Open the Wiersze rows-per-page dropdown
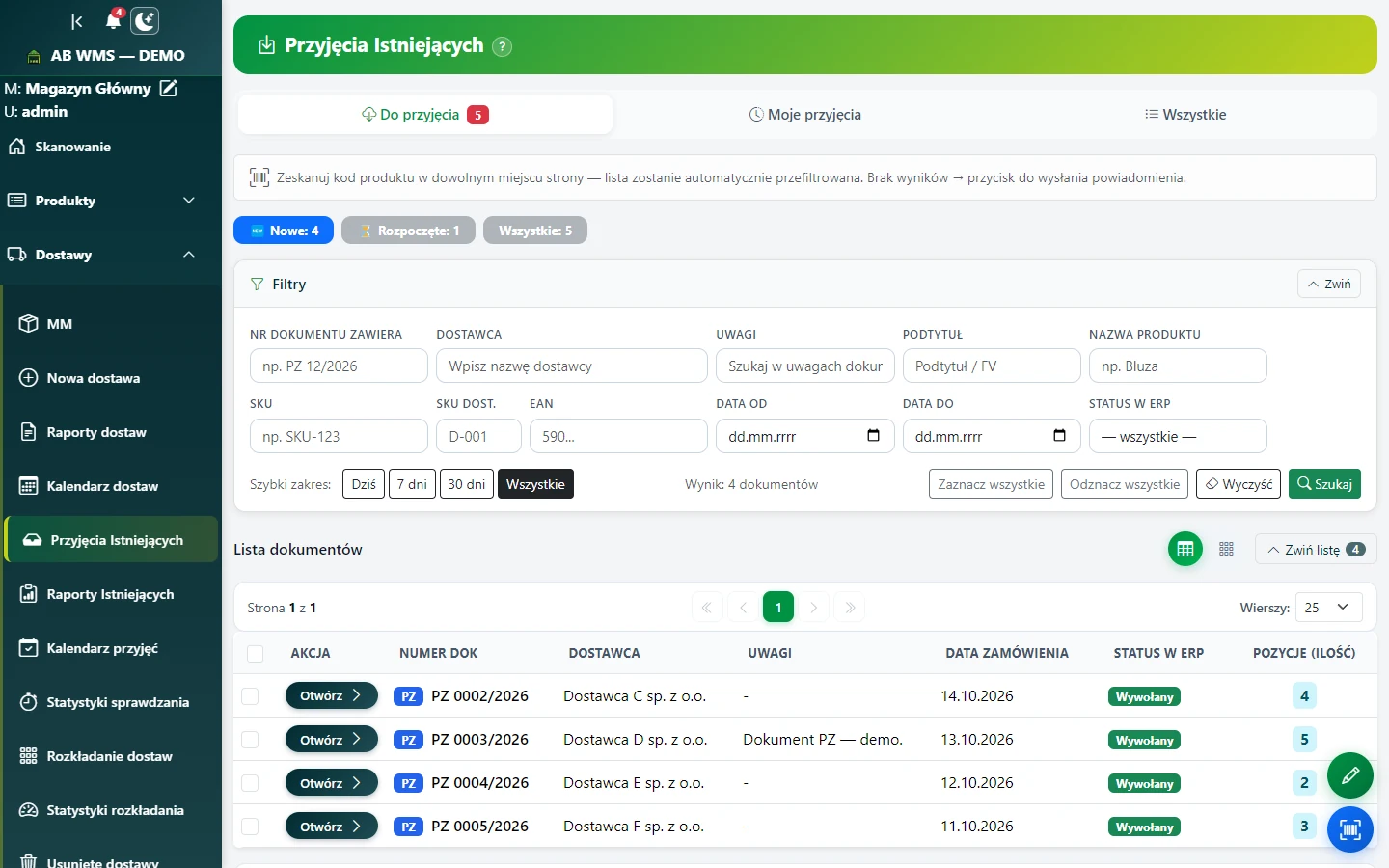This screenshot has width=1389, height=868. 1329,608
